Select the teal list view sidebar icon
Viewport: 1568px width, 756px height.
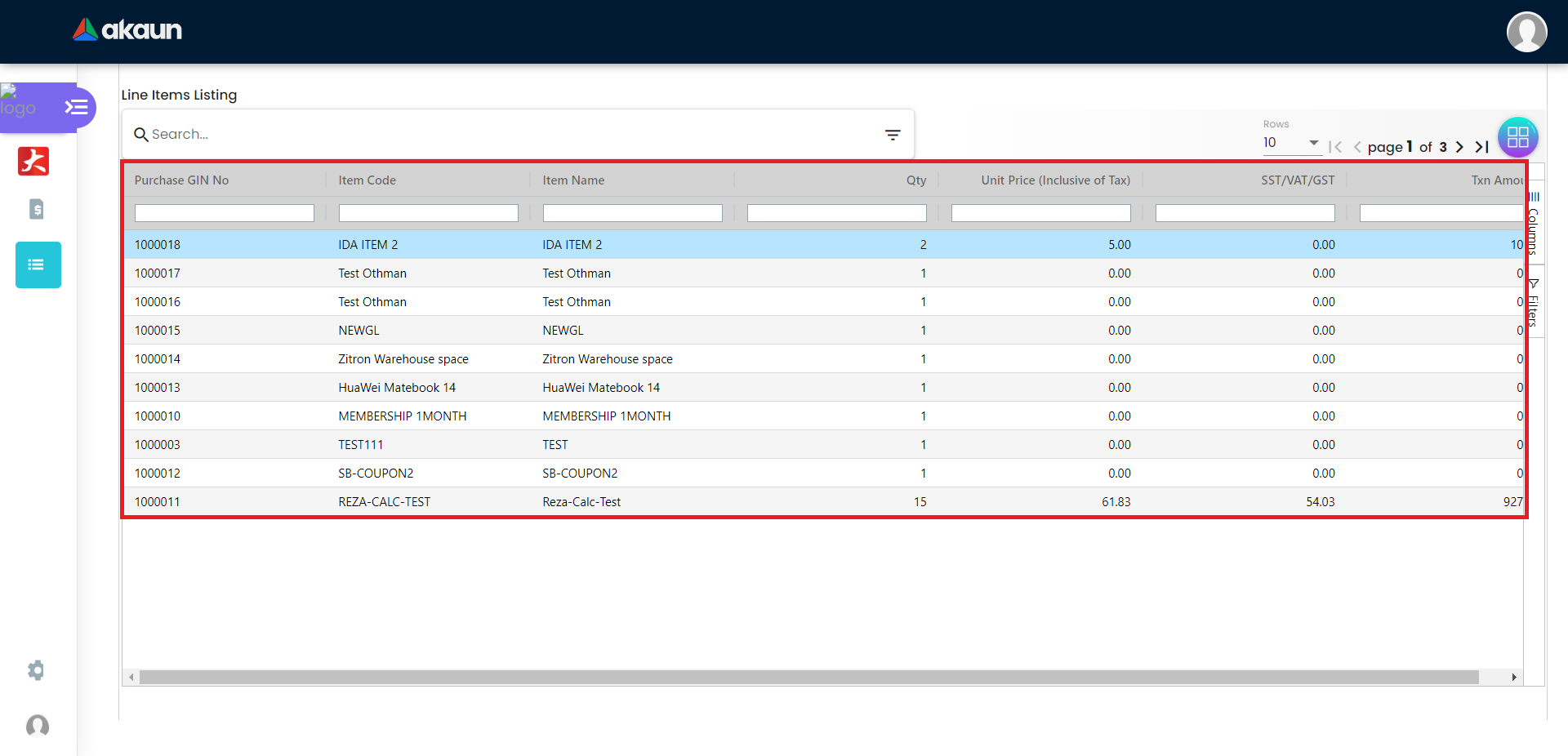click(x=38, y=265)
